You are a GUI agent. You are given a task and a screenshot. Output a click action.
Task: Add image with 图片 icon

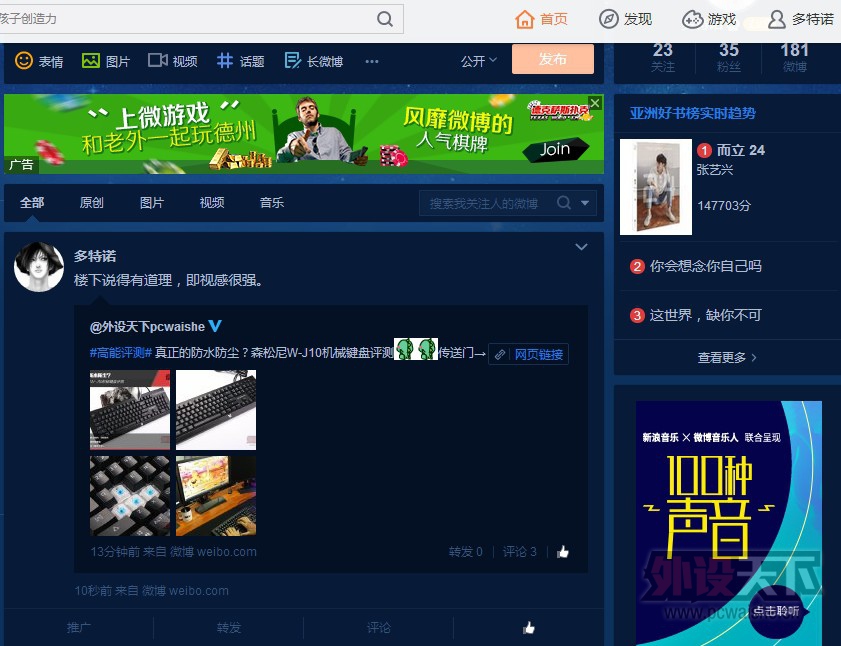(x=91, y=60)
